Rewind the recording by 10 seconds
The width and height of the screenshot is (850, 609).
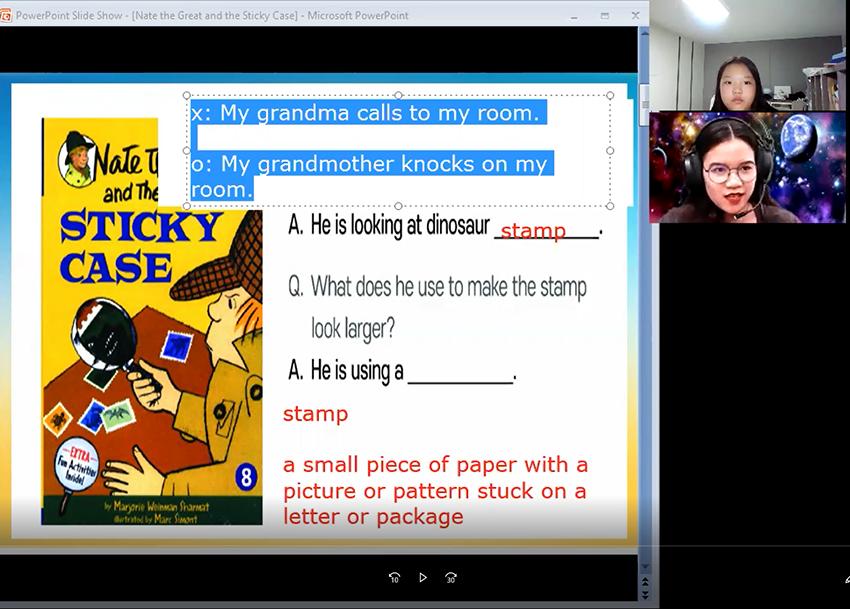[394, 577]
